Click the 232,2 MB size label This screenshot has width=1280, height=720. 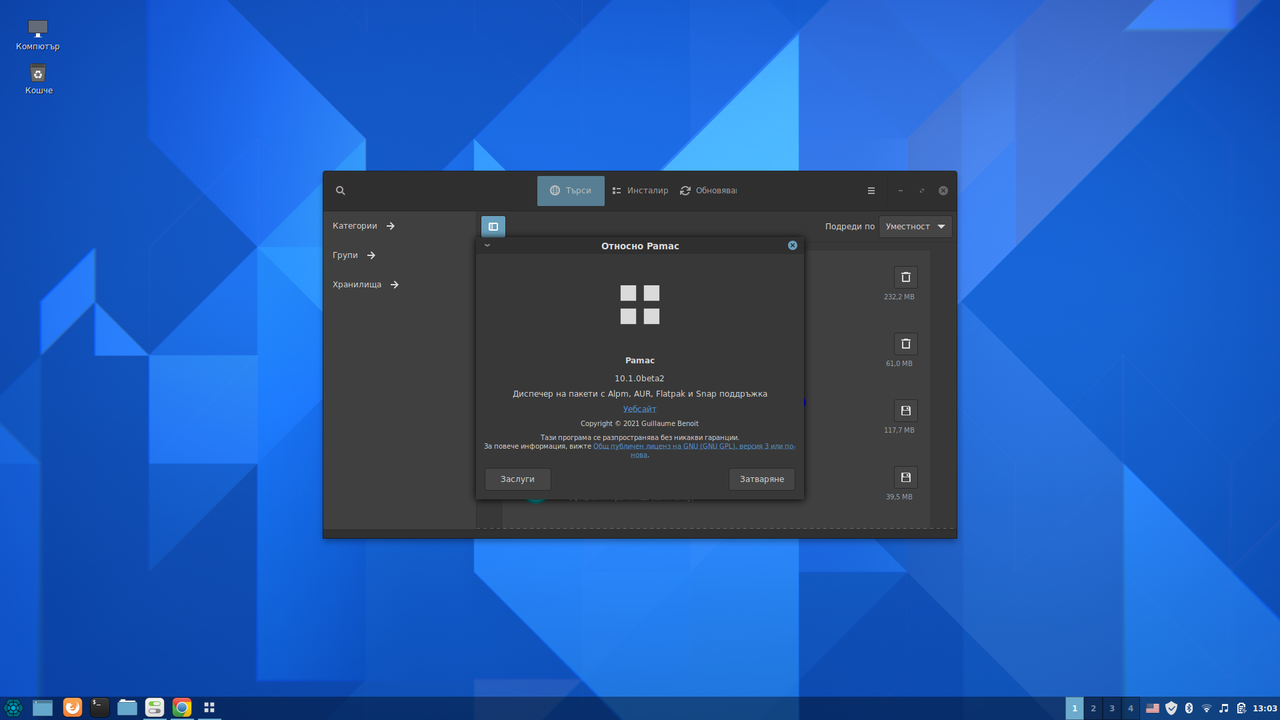coord(899,297)
